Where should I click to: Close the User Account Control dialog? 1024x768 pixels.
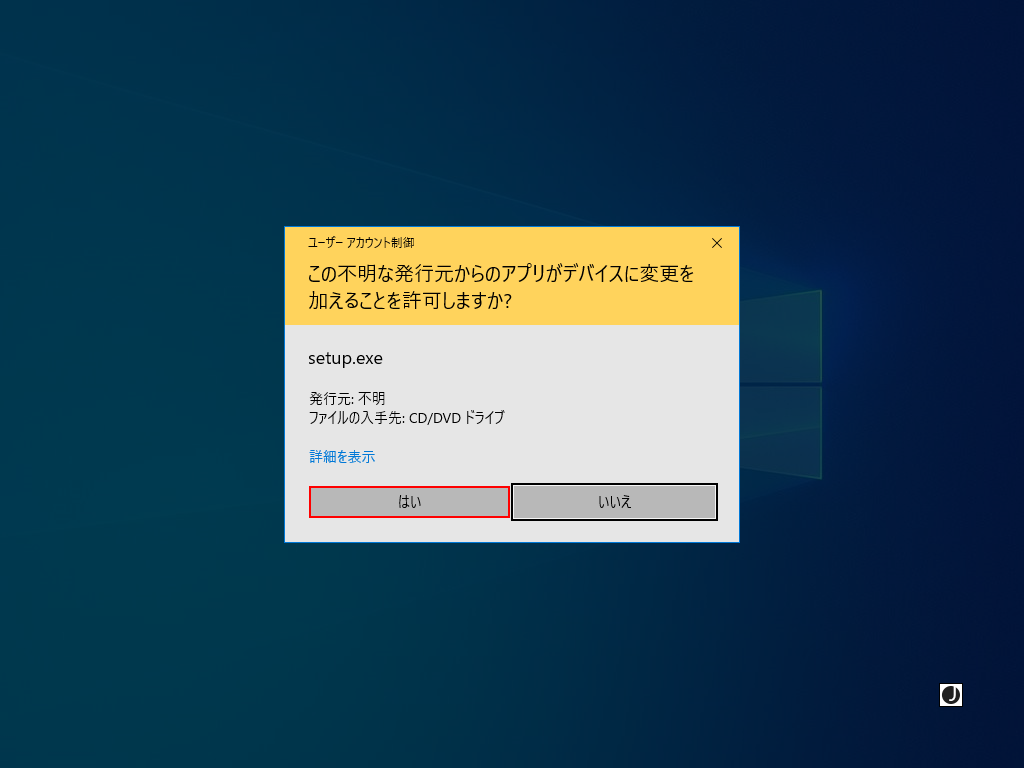(x=716, y=243)
